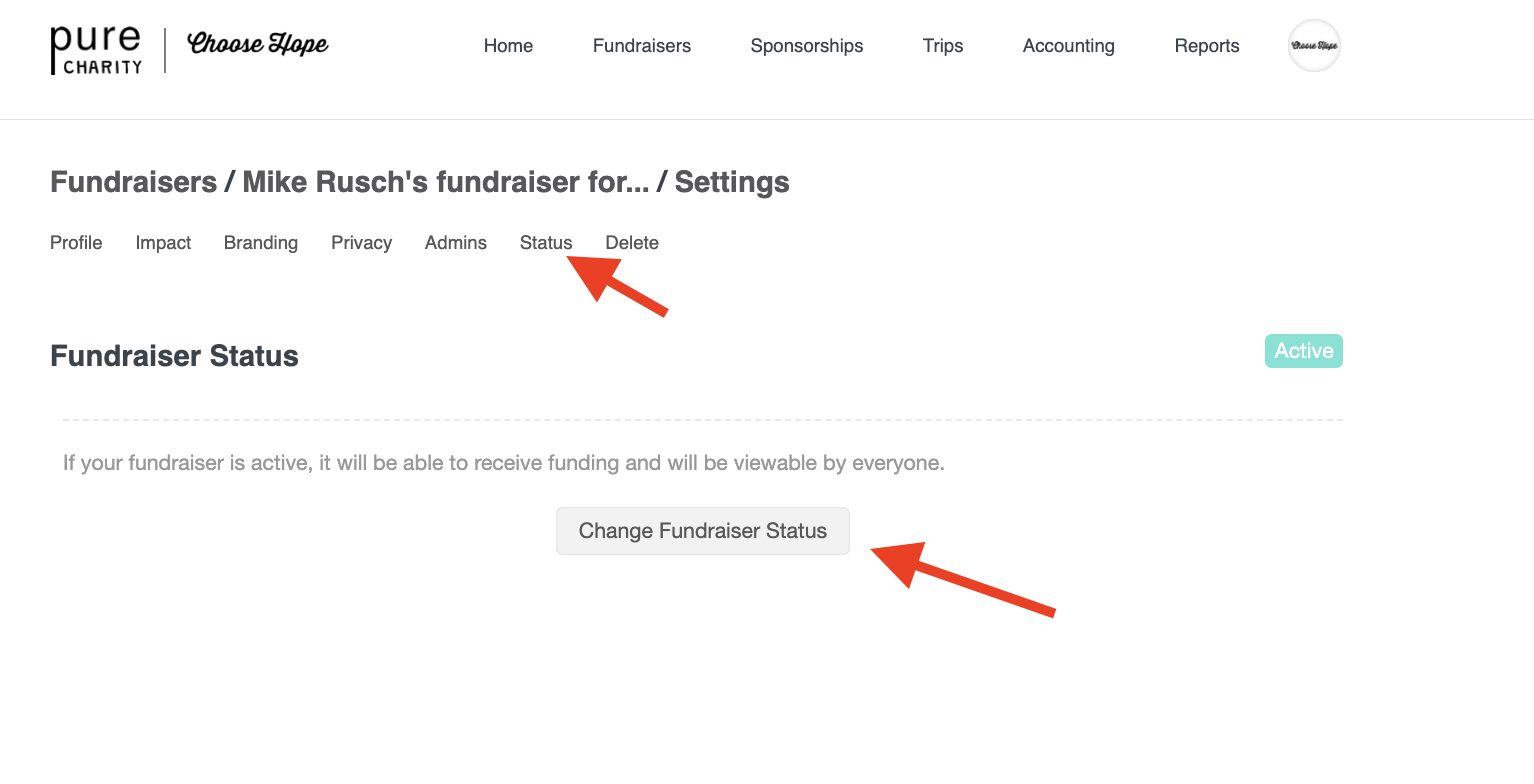
Task: Go to the Home navigation item
Action: (508, 46)
